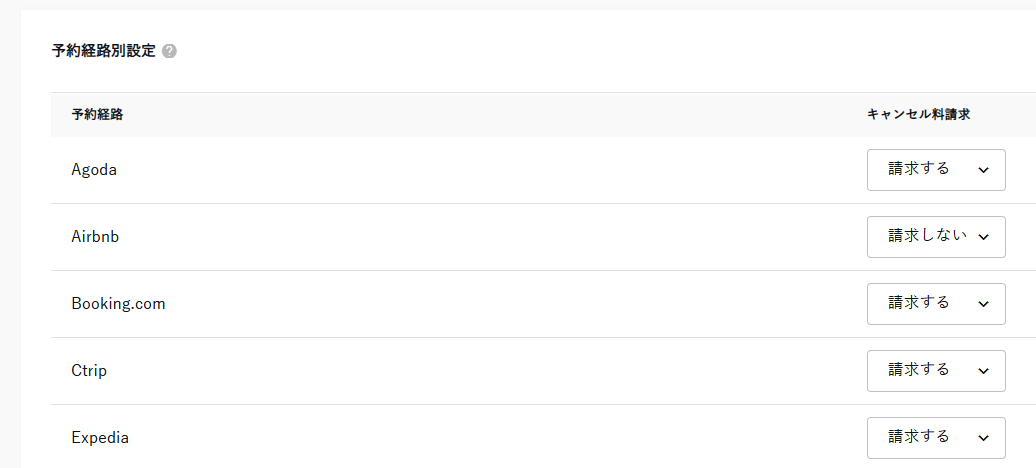Click the Agoda row label
The width and height of the screenshot is (1036, 468).
coord(94,170)
